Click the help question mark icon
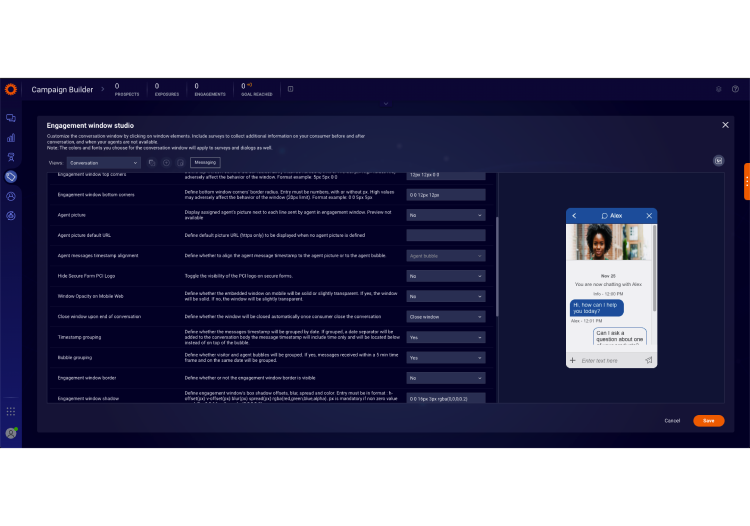 (735, 89)
